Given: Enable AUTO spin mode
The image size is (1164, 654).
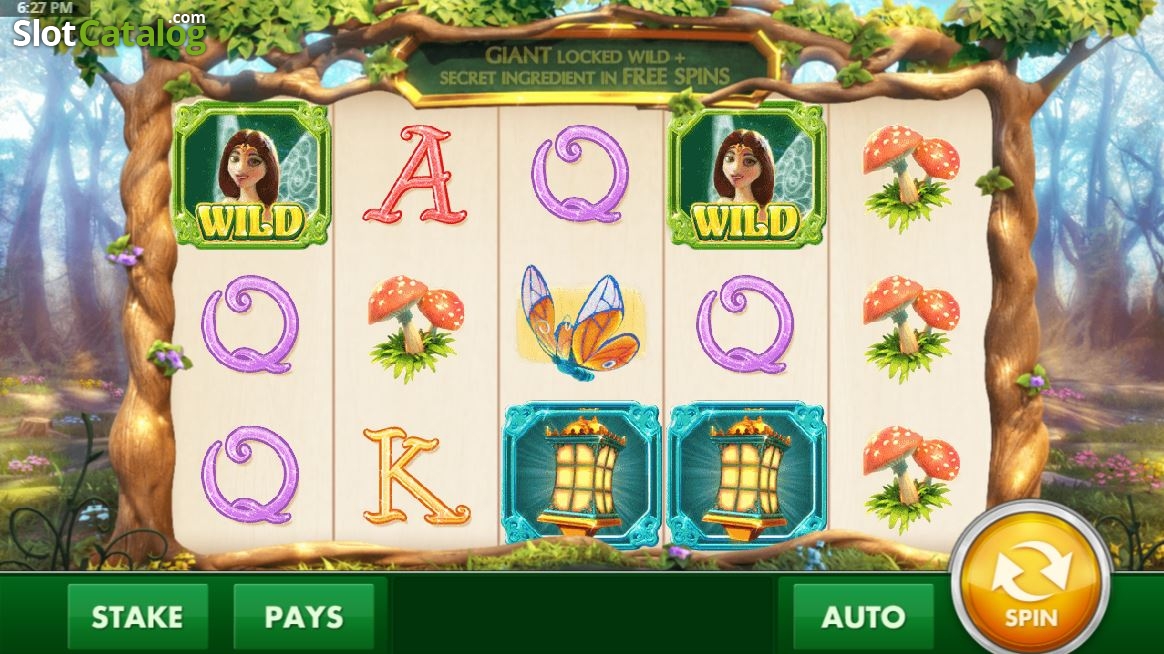Looking at the screenshot, I should pos(863,617).
